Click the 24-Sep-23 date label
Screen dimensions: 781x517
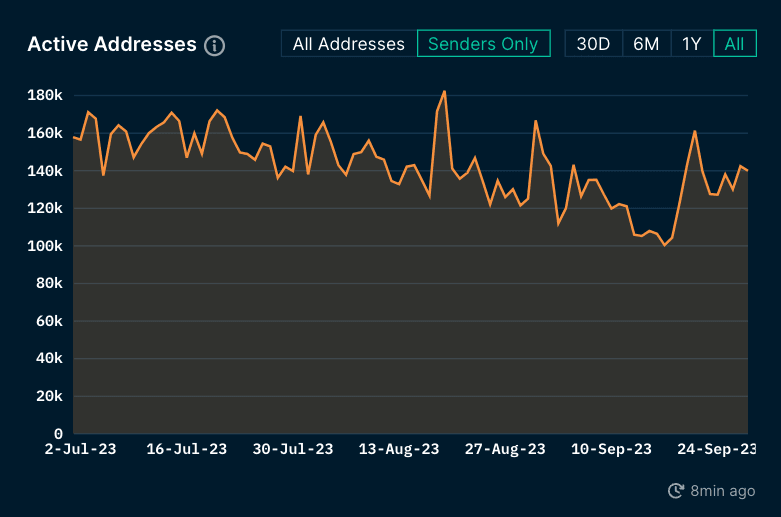(717, 449)
